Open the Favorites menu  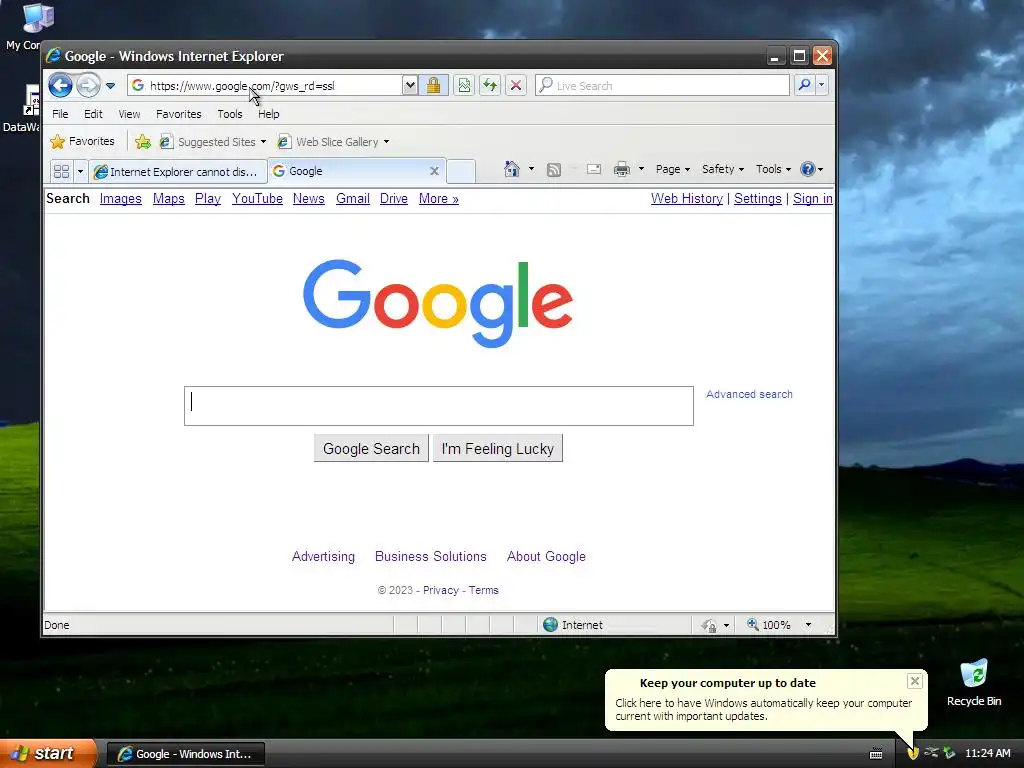click(x=178, y=114)
